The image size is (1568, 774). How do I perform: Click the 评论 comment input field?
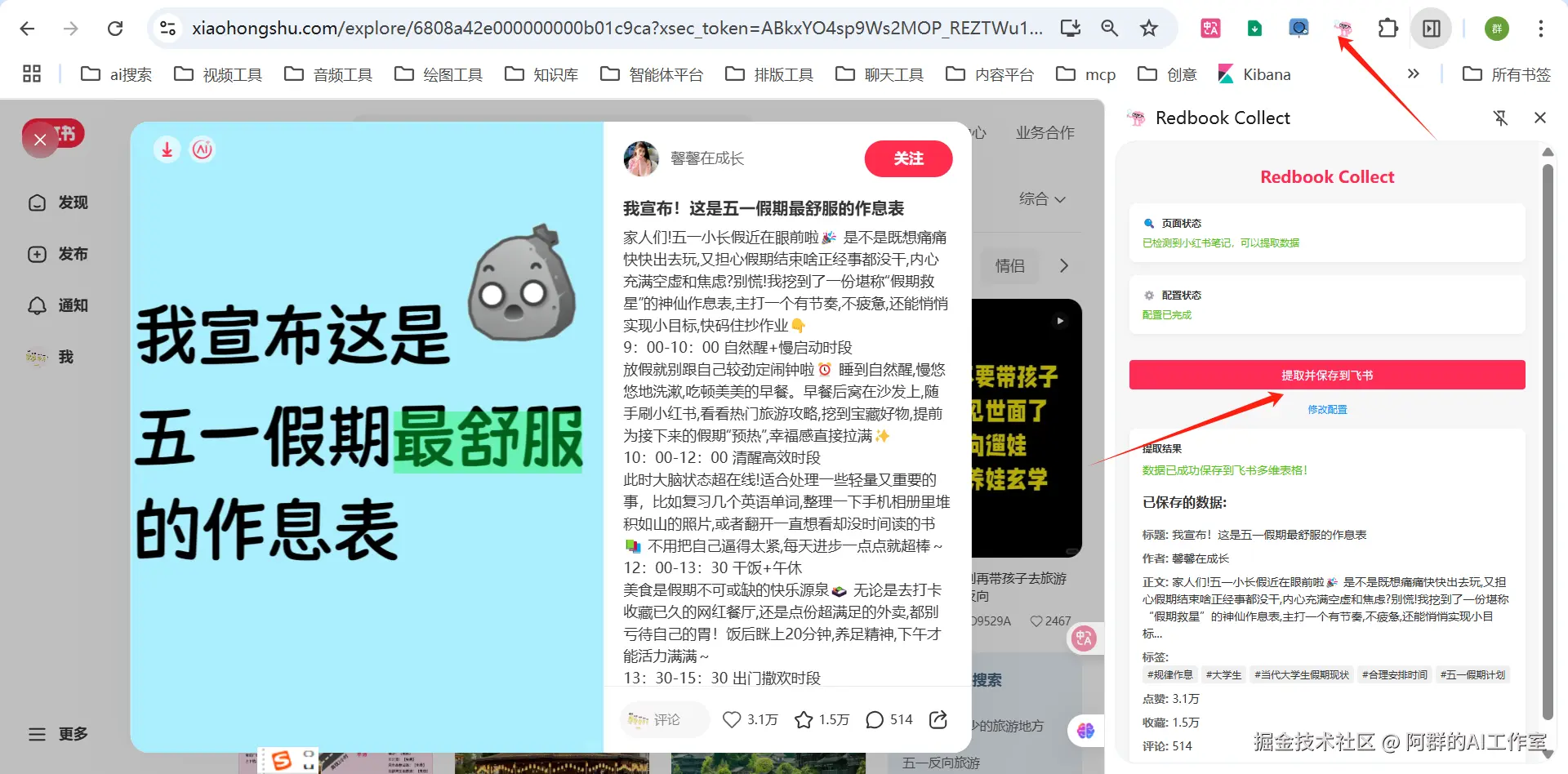tap(664, 719)
